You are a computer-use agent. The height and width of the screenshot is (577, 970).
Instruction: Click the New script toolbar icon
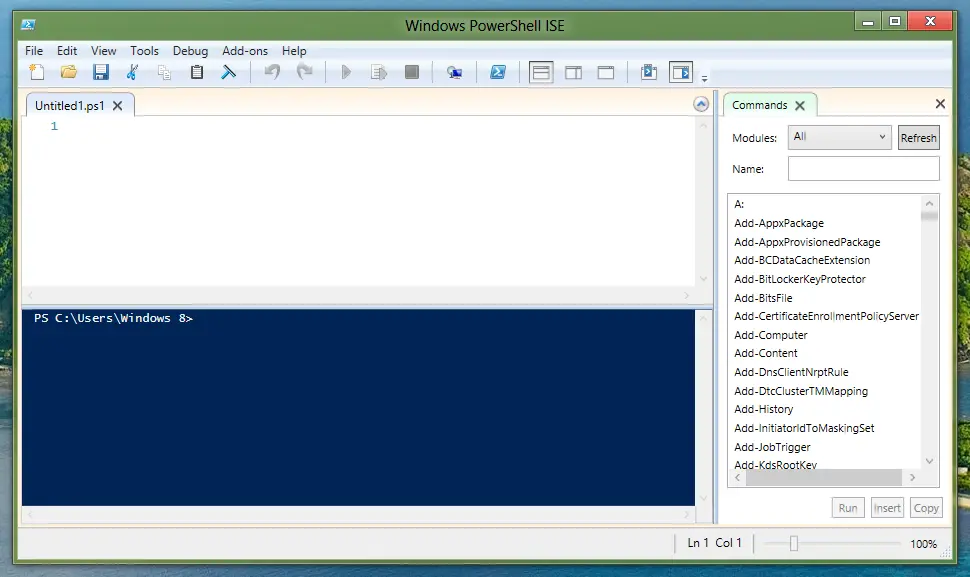(36, 72)
